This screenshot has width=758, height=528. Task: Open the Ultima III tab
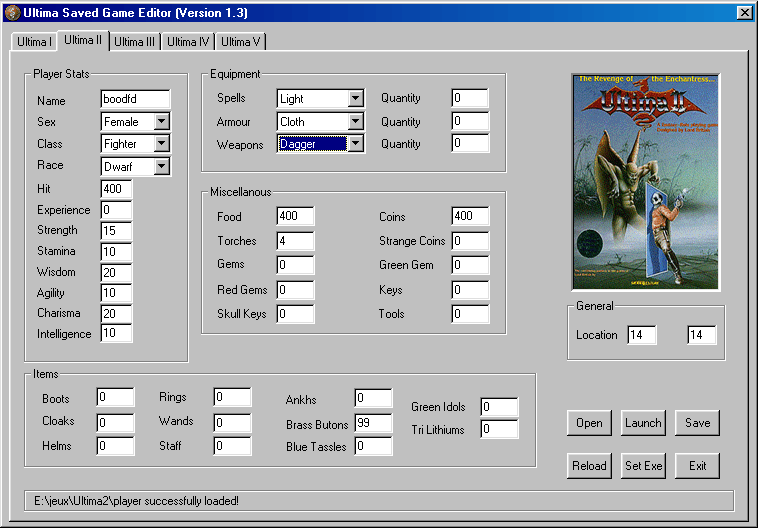[x=134, y=42]
